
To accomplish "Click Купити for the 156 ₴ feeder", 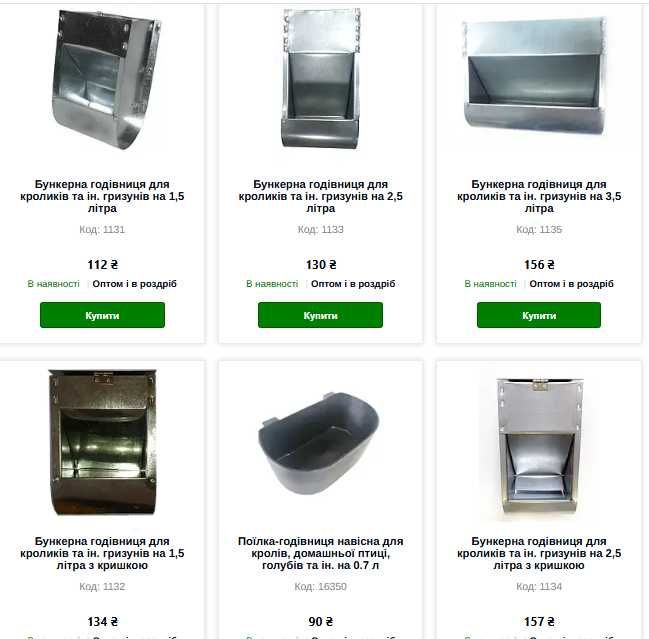I will (539, 315).
